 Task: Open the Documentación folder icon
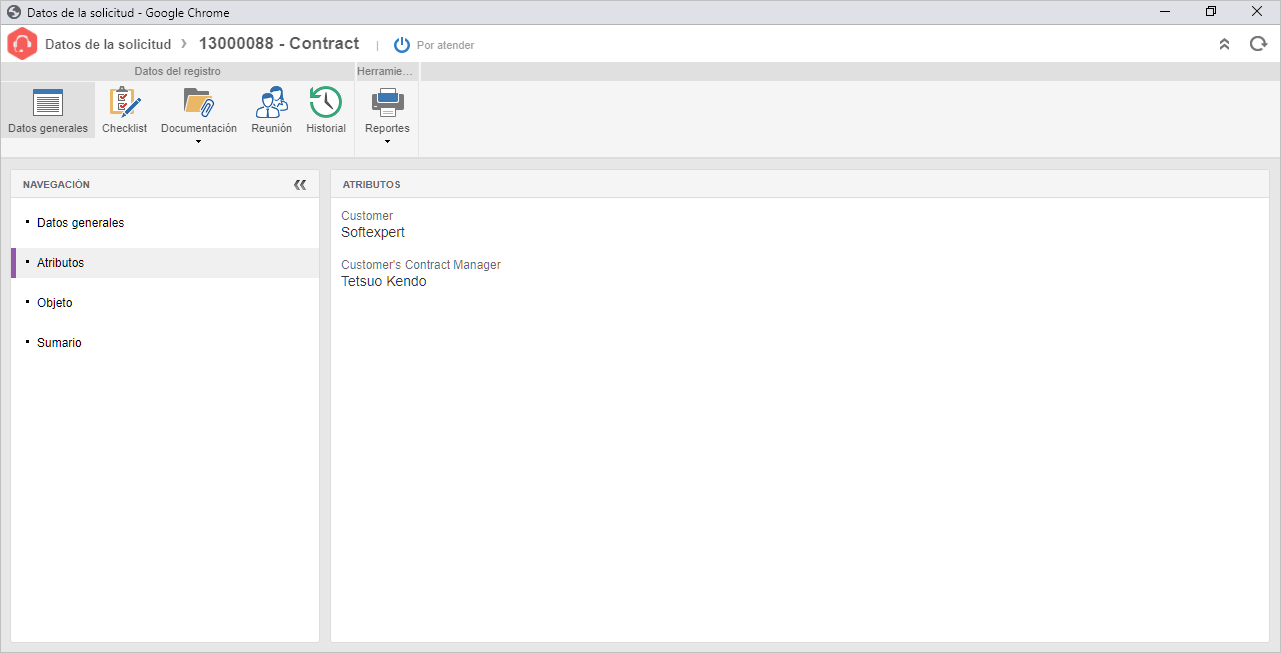[199, 102]
